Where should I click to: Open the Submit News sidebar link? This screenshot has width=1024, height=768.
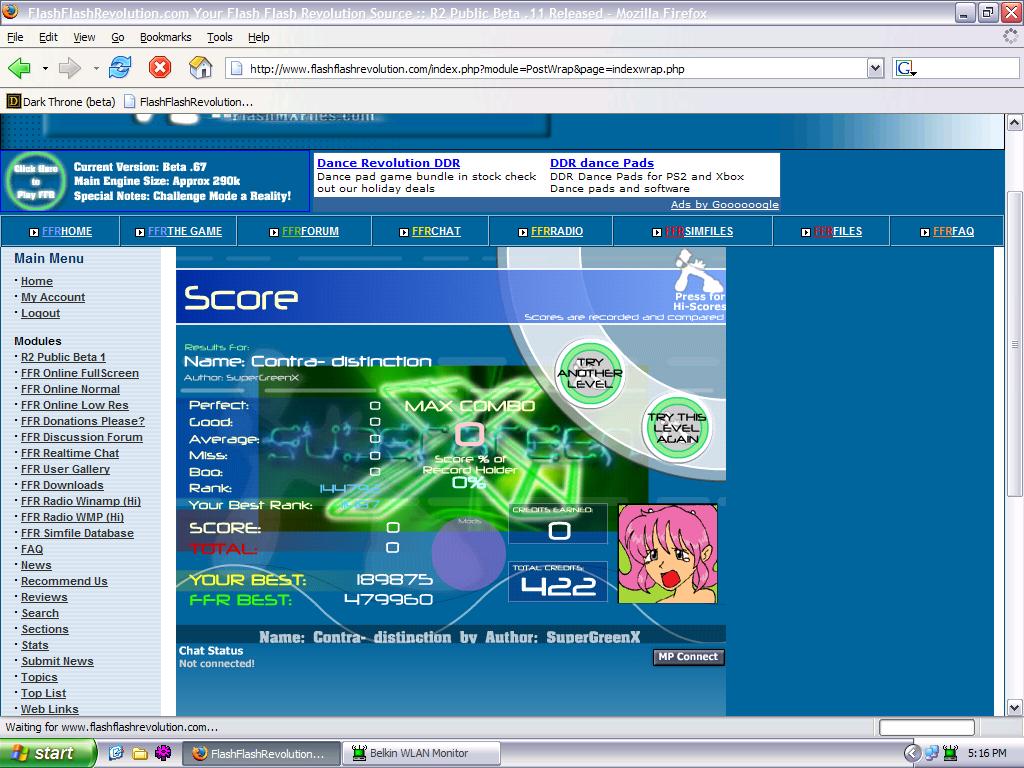57,661
